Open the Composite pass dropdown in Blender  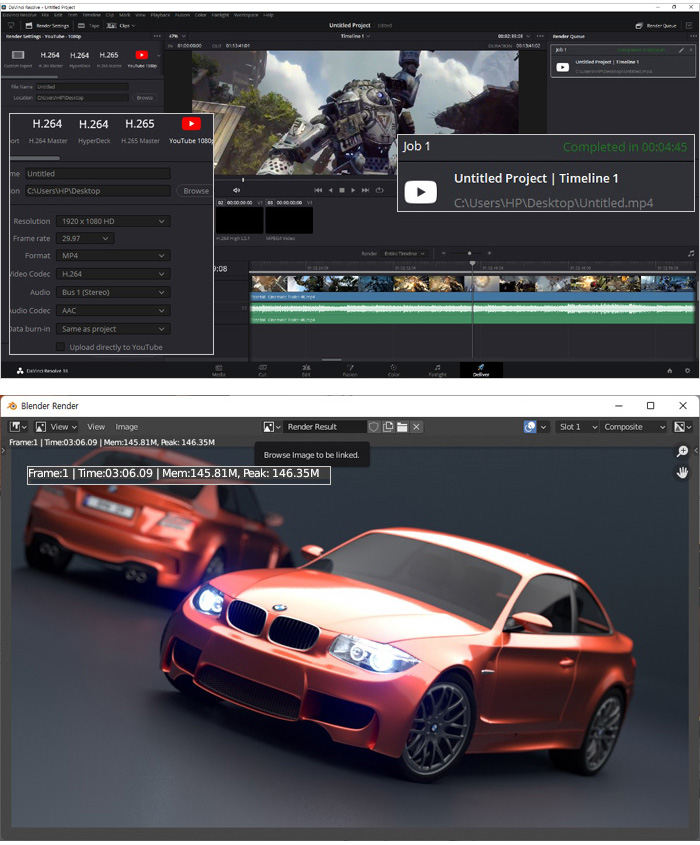634,427
